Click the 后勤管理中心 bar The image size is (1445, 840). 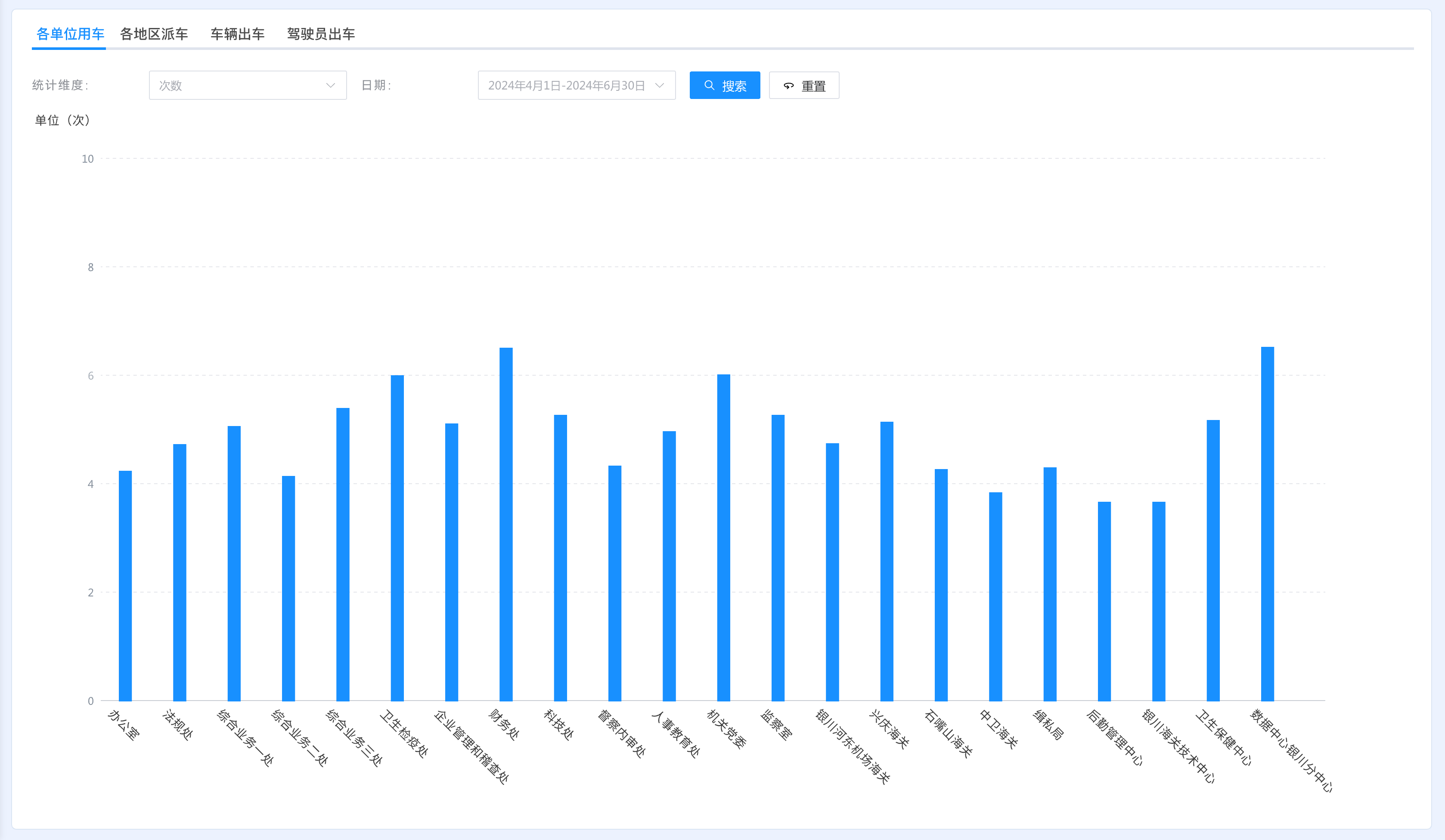click(1104, 602)
